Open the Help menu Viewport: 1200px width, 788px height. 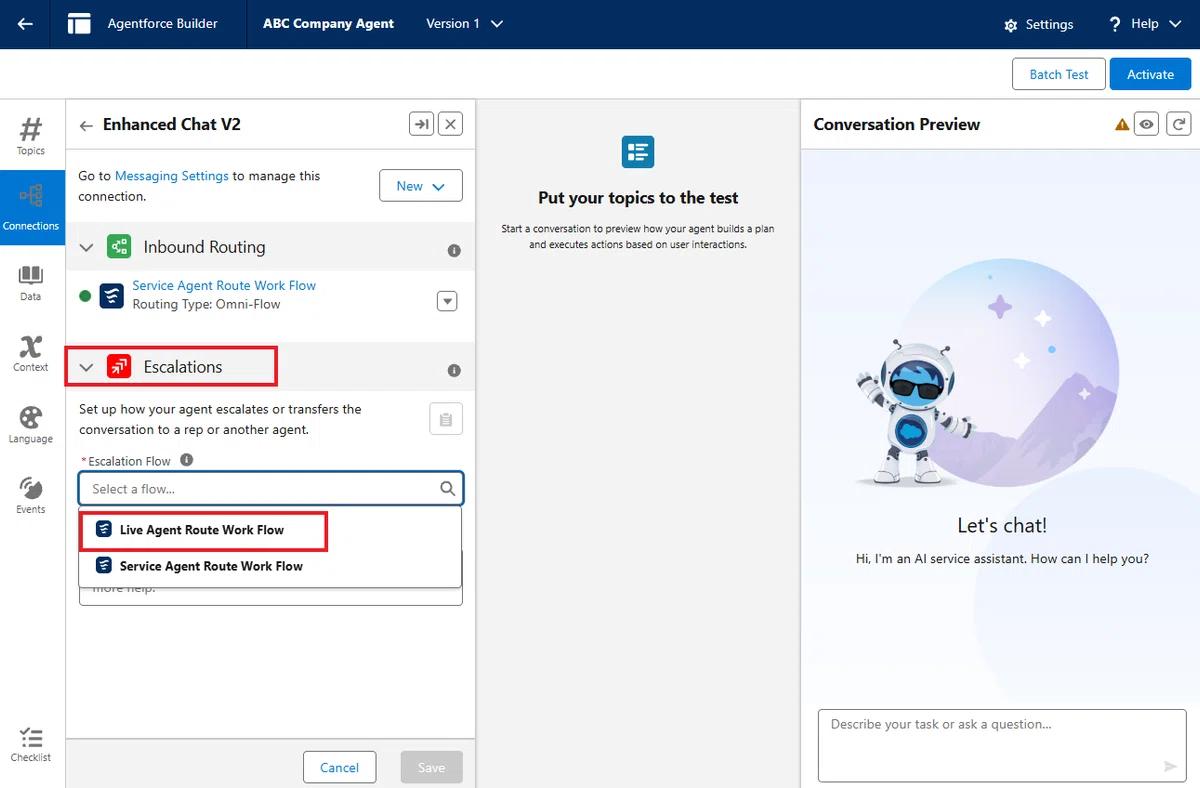(1145, 24)
